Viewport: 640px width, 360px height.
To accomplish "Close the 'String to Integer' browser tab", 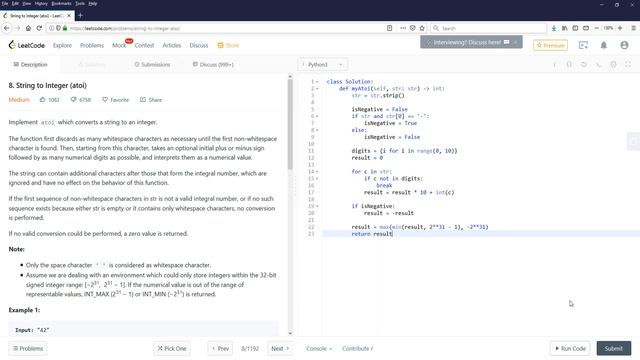I will point(69,16).
